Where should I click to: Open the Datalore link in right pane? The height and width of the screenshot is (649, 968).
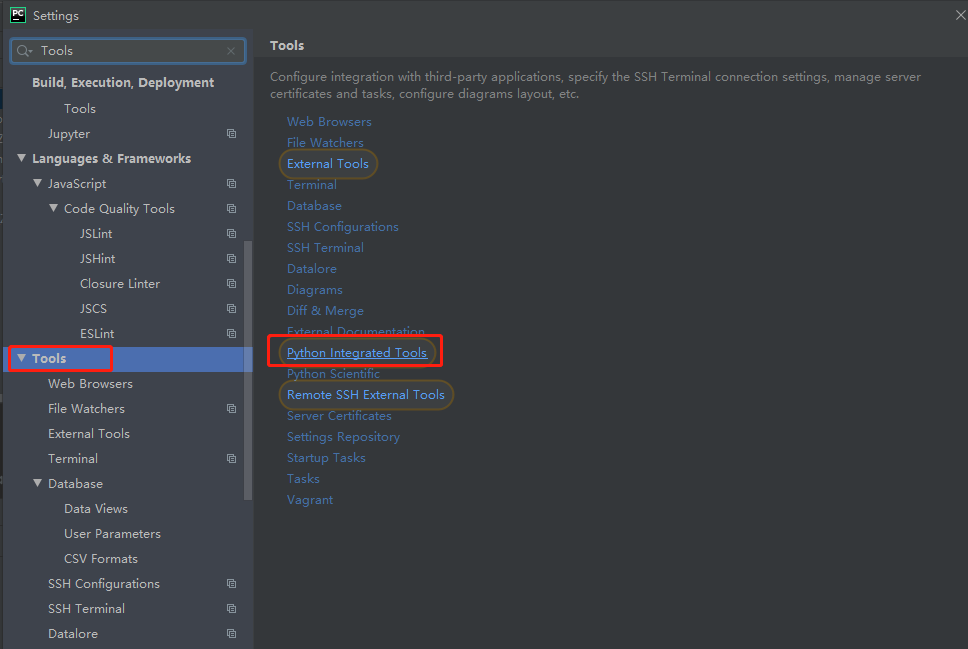[312, 269]
